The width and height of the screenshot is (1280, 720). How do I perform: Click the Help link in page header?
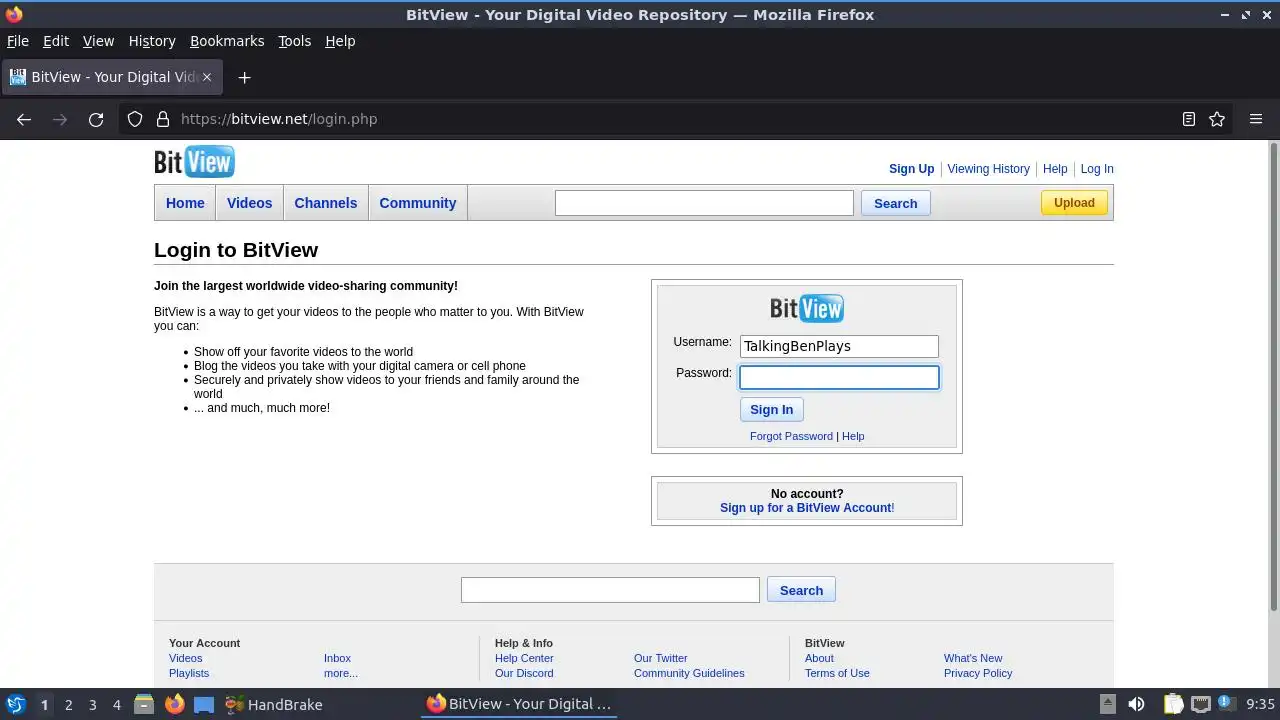pos(1055,169)
